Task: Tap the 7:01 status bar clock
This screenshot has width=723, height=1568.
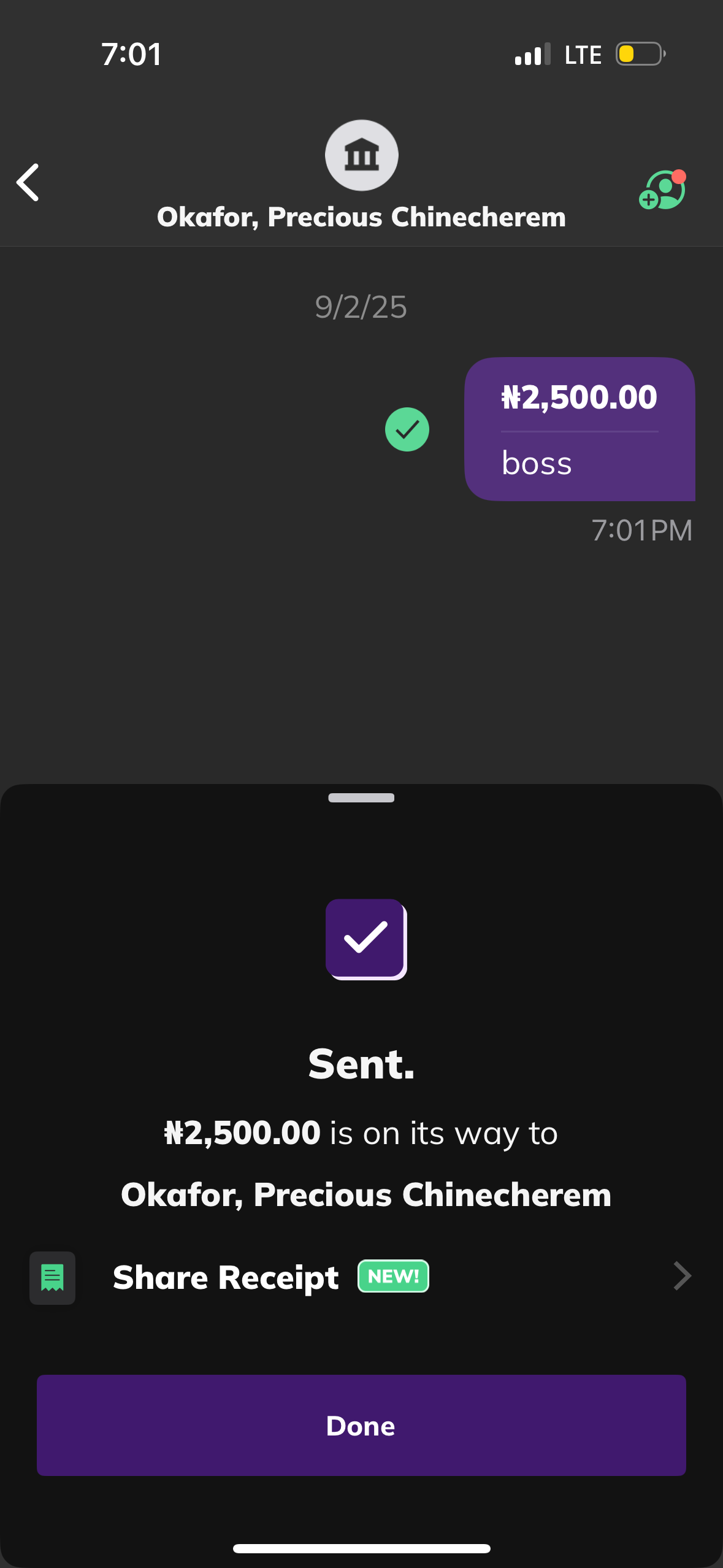Action: click(132, 55)
